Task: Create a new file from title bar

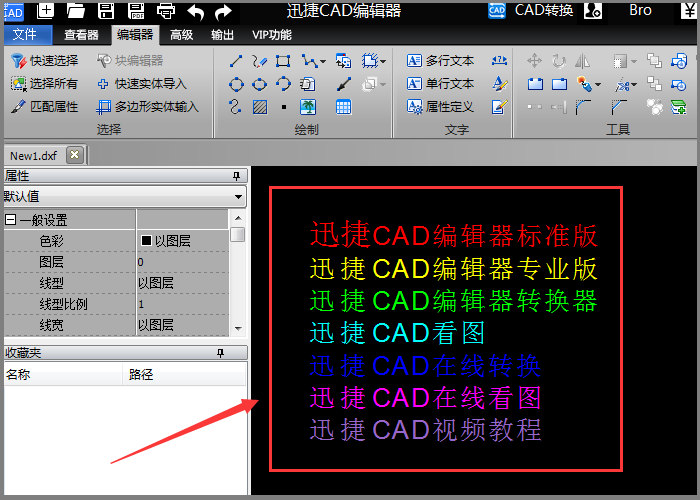Action: click(45, 11)
